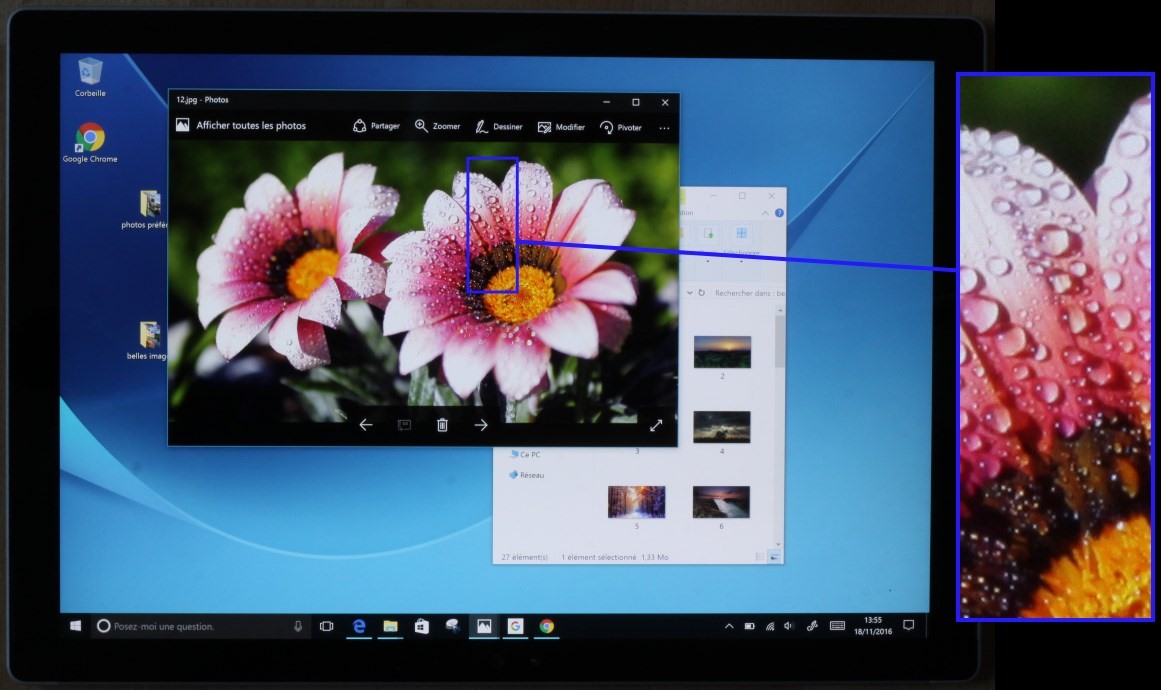Open File Explorer from the taskbar
1161x690 pixels.
tap(390, 626)
